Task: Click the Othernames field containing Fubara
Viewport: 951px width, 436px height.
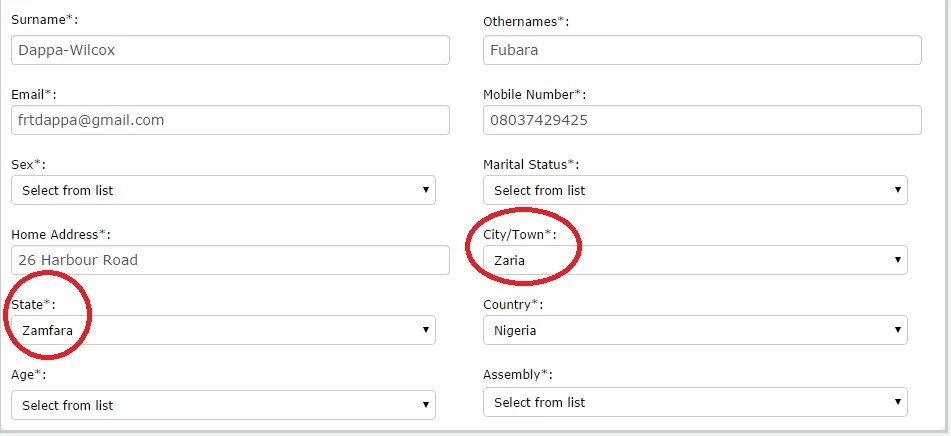Action: (x=702, y=50)
